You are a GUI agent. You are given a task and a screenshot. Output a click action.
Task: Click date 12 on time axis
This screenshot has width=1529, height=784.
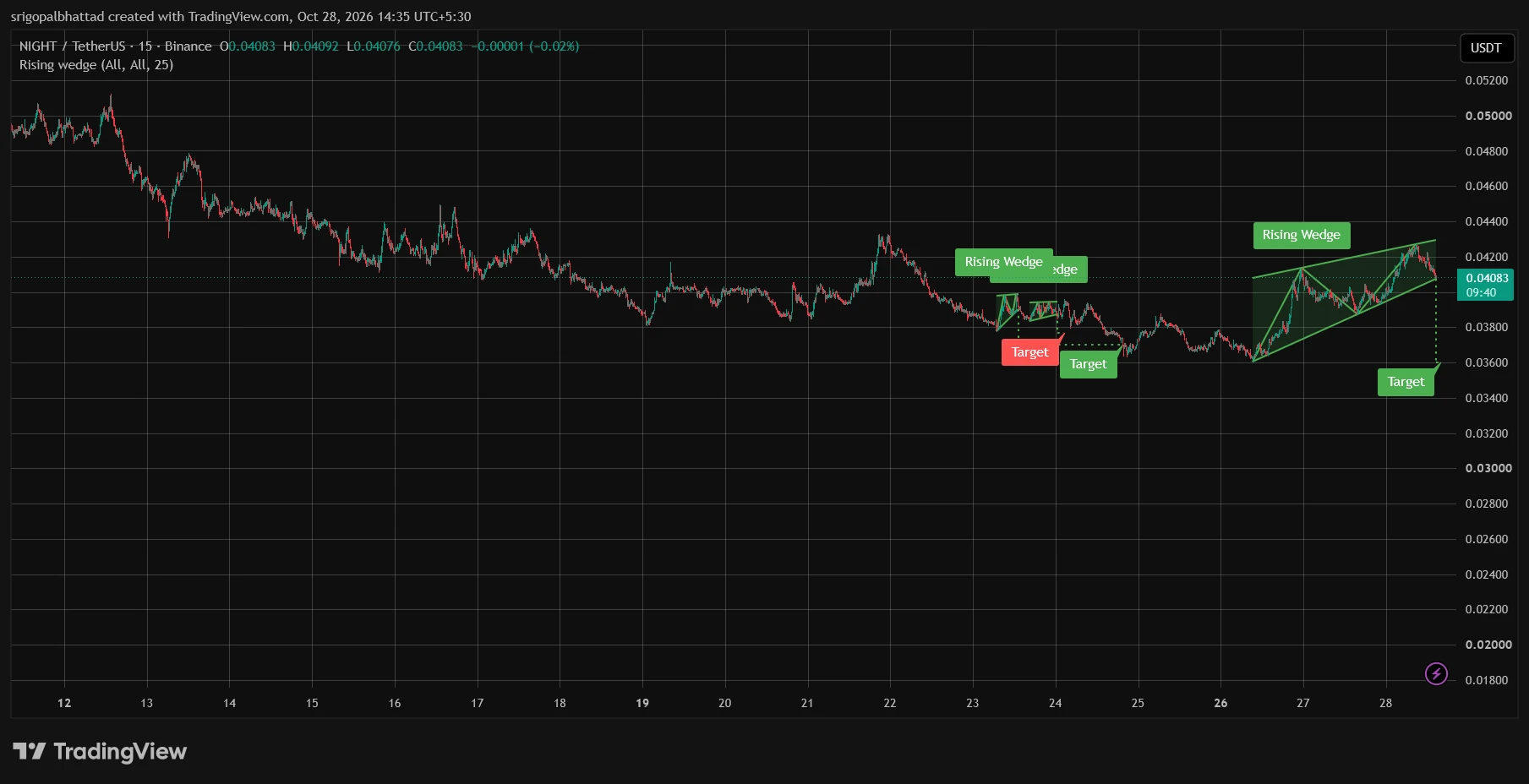(x=64, y=703)
